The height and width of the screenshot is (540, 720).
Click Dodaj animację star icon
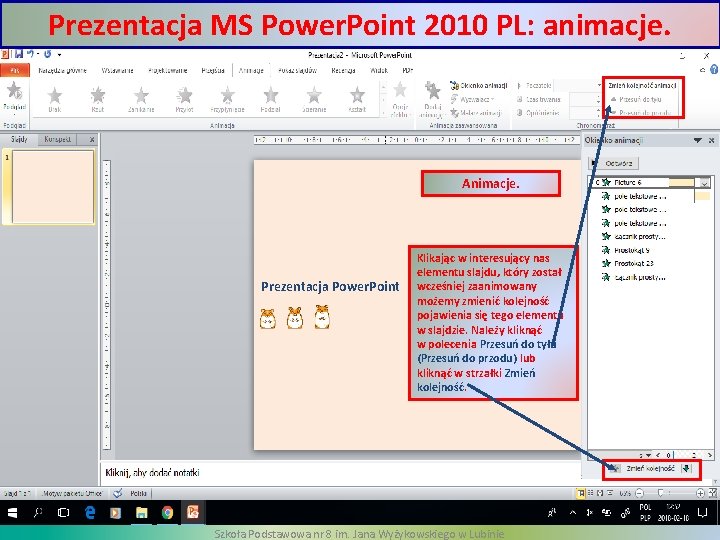point(432,91)
